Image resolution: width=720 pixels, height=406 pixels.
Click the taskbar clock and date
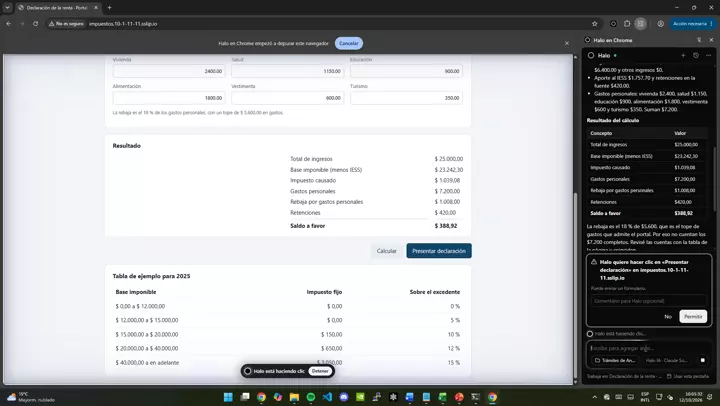(x=692, y=397)
